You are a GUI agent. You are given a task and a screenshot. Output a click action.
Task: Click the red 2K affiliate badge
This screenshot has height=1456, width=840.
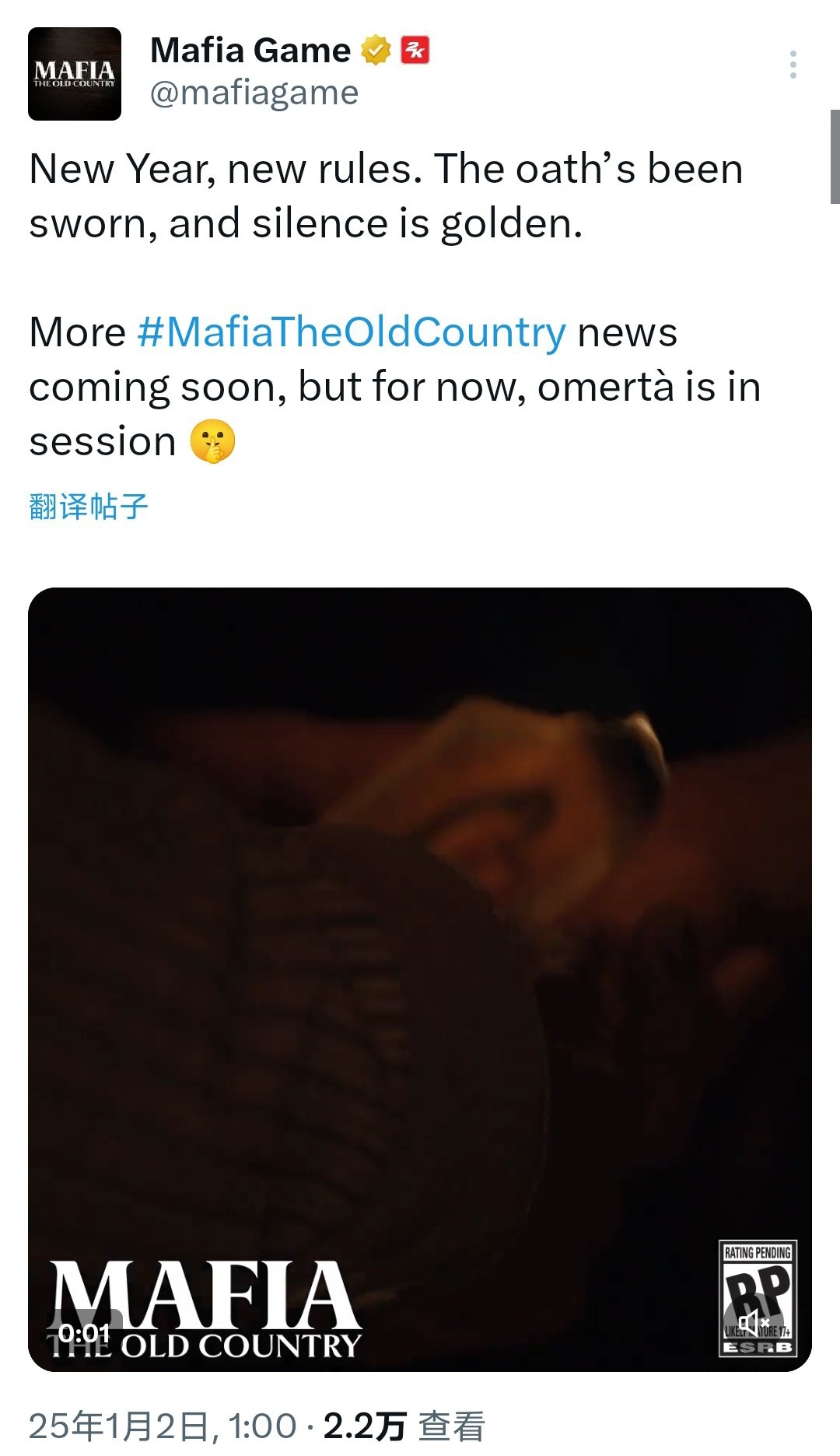tap(415, 51)
